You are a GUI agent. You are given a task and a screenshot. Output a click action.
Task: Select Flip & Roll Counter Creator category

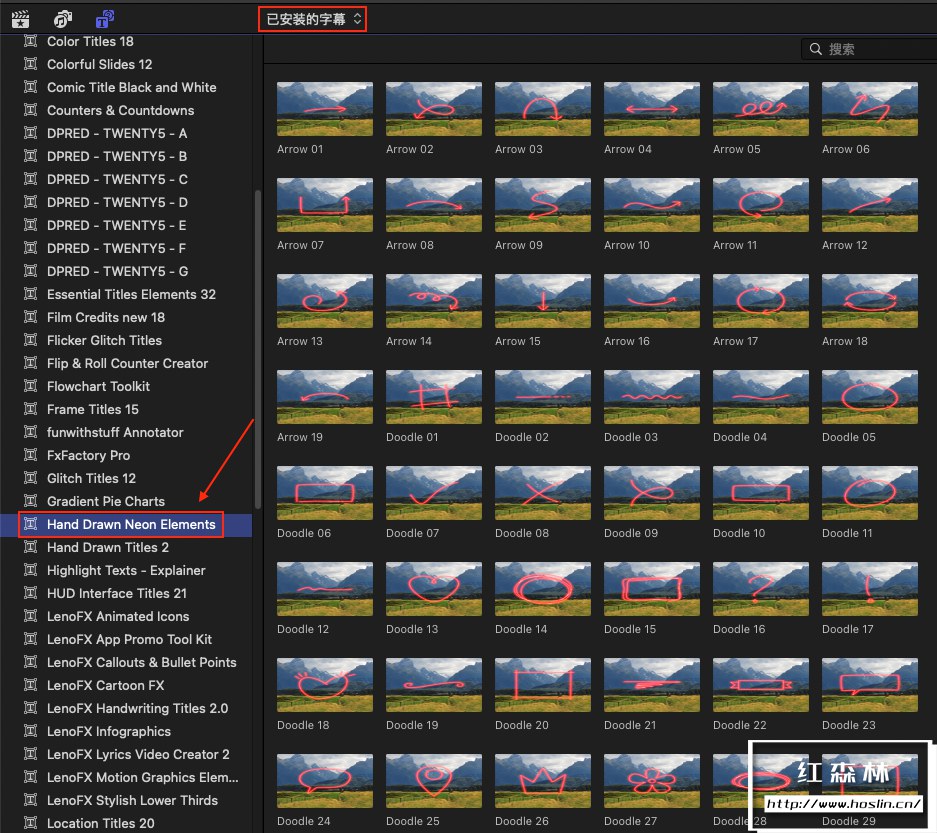pos(127,363)
